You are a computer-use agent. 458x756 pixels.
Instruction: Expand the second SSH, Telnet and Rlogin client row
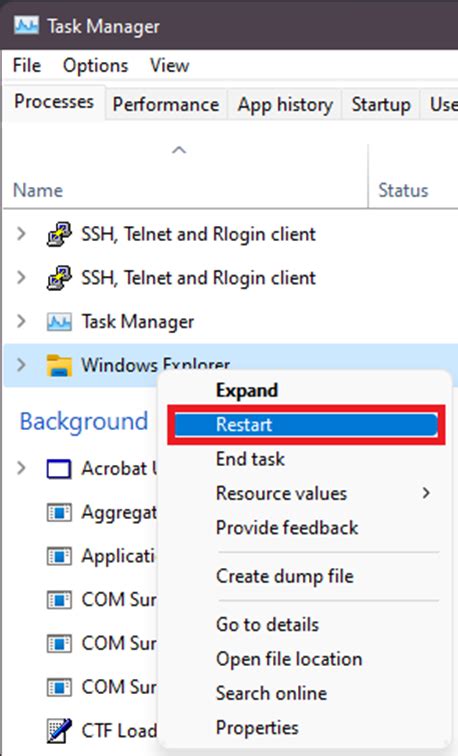pos(21,278)
